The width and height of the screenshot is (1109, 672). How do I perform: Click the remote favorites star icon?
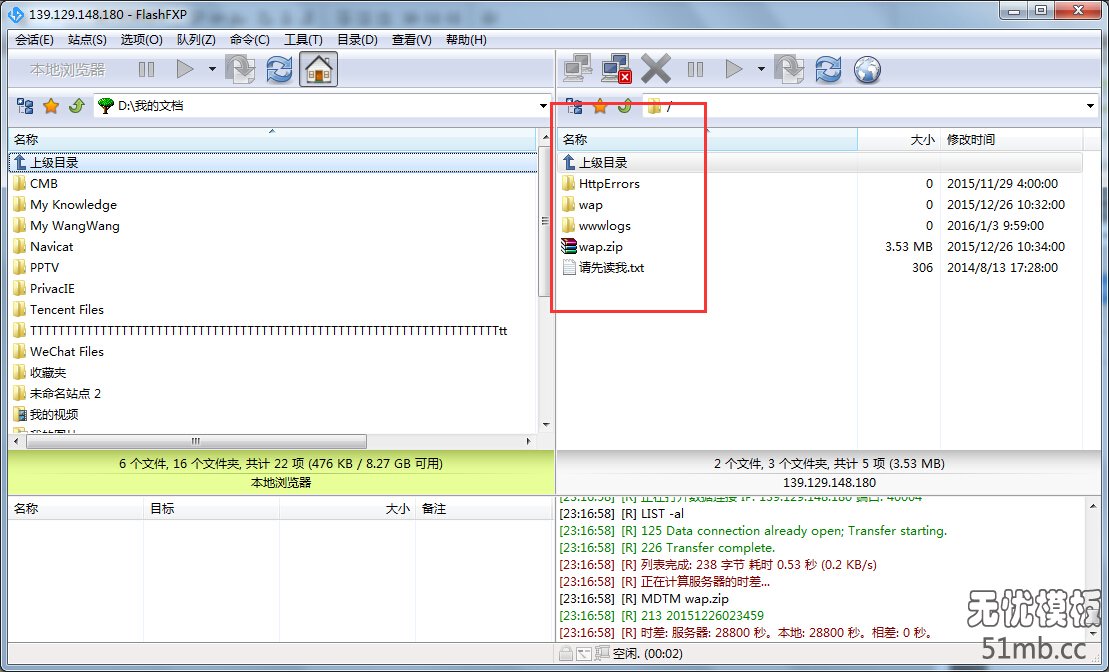coord(600,106)
